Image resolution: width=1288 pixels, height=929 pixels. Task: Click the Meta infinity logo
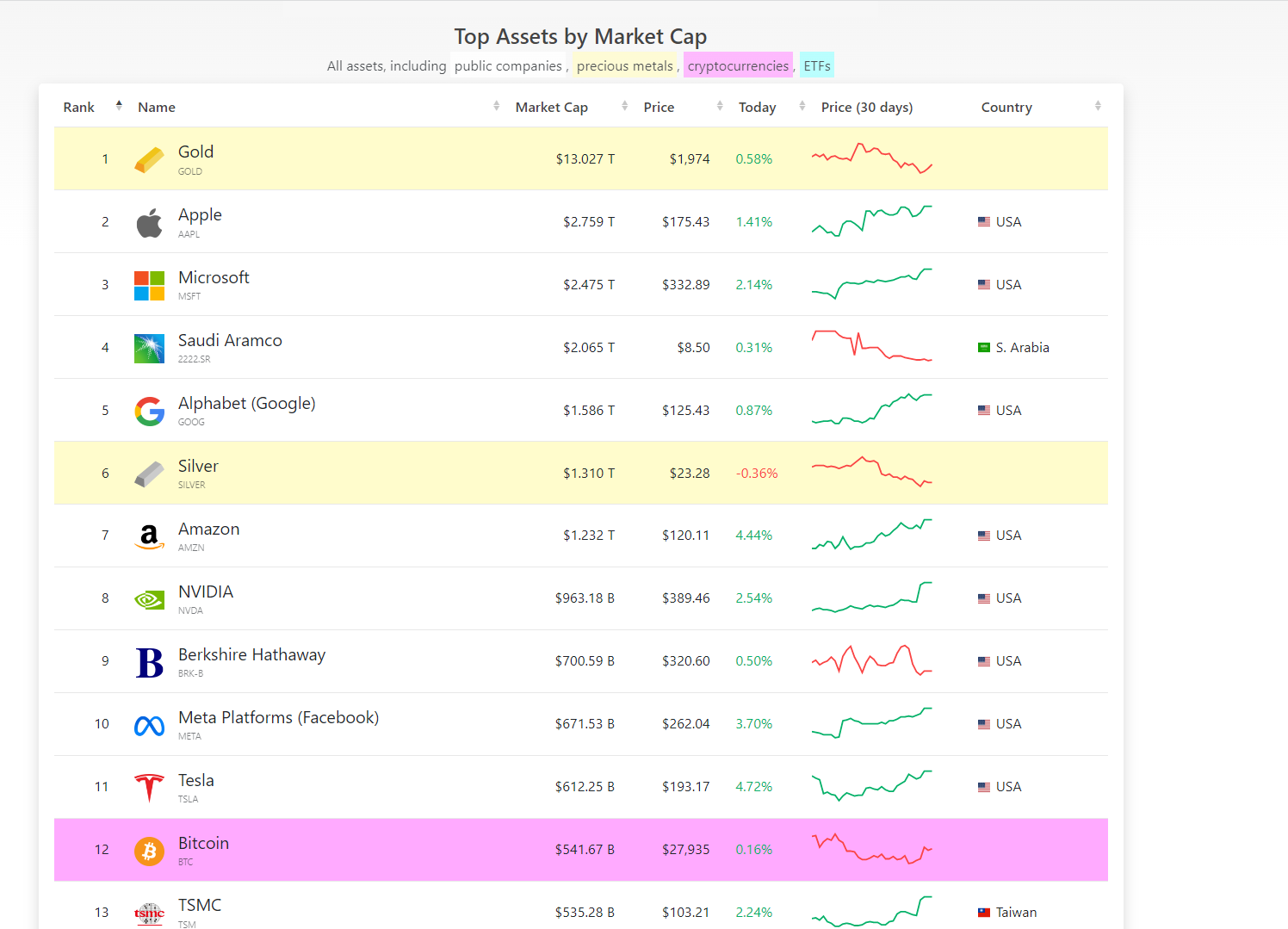tap(149, 726)
